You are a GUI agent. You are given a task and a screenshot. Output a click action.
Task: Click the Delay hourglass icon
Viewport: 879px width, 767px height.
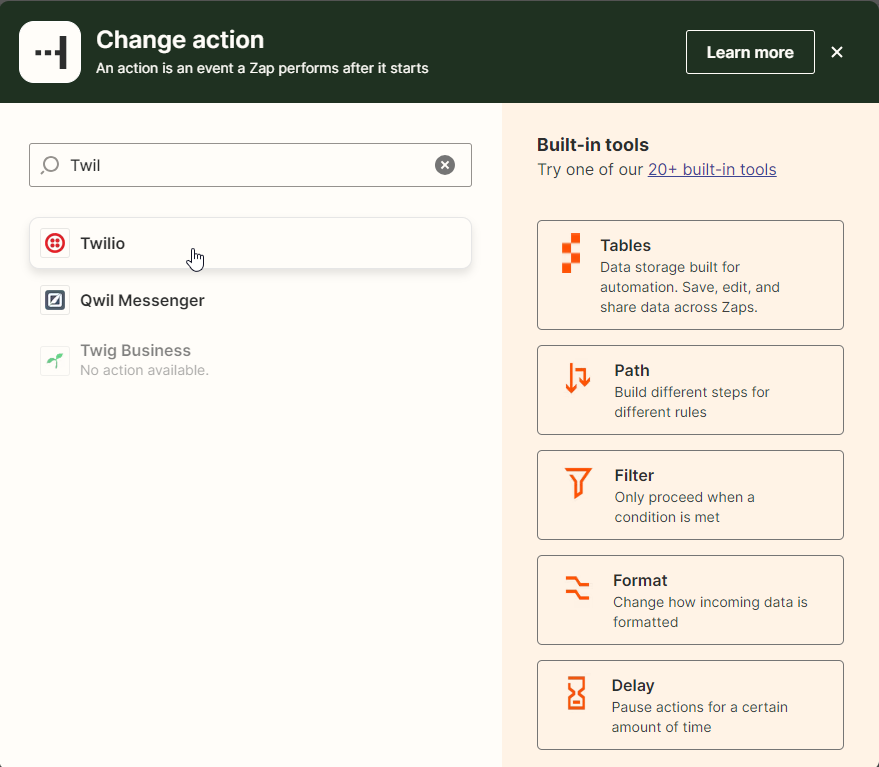576,693
